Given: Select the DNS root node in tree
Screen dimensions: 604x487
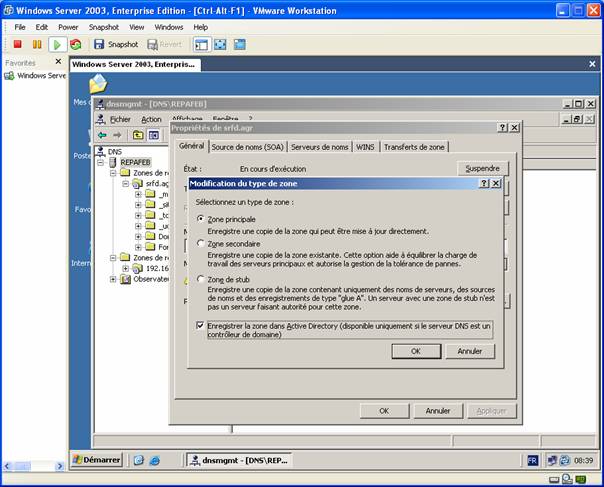Looking at the screenshot, I should point(115,151).
